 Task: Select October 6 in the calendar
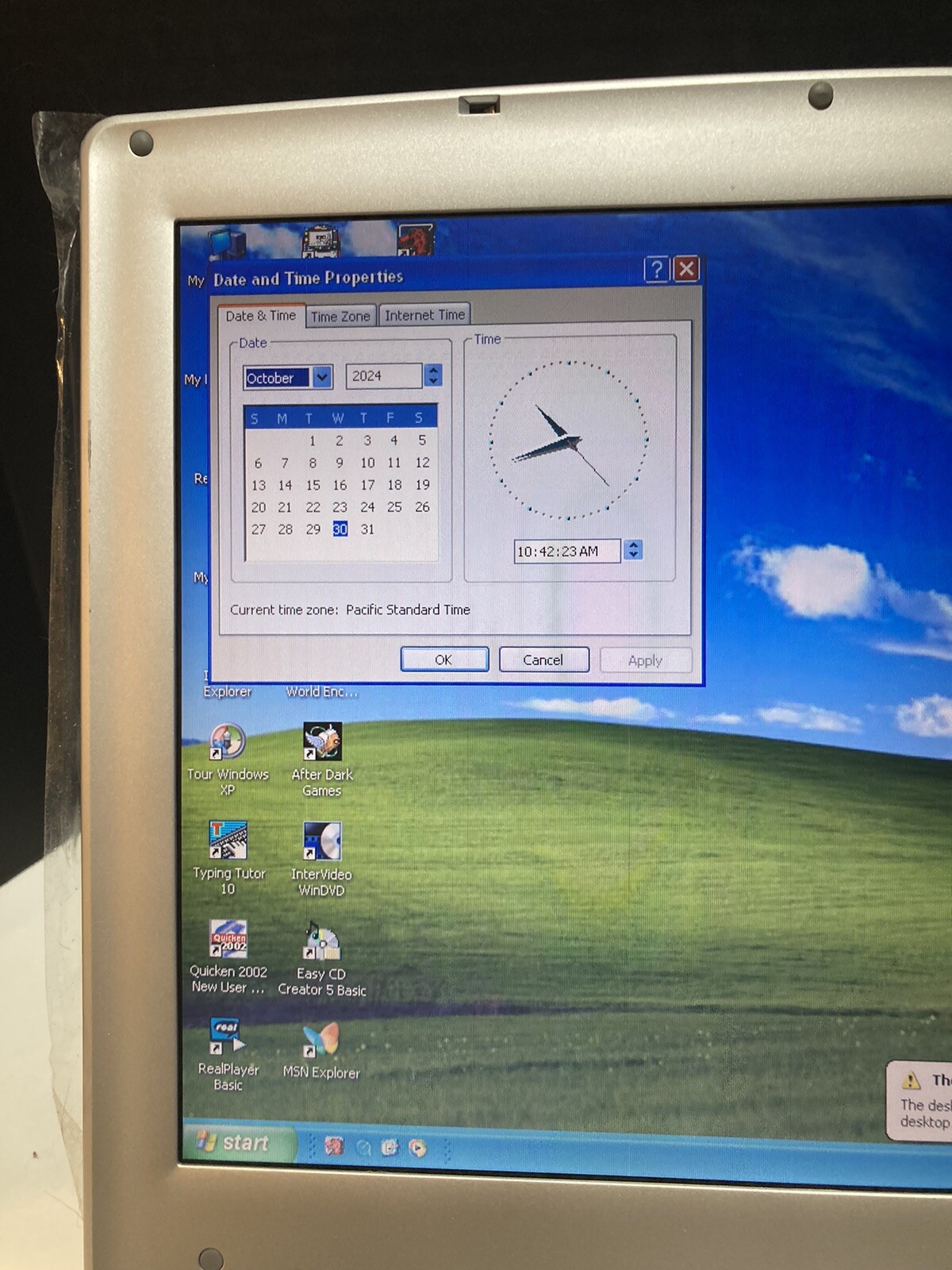click(x=258, y=463)
